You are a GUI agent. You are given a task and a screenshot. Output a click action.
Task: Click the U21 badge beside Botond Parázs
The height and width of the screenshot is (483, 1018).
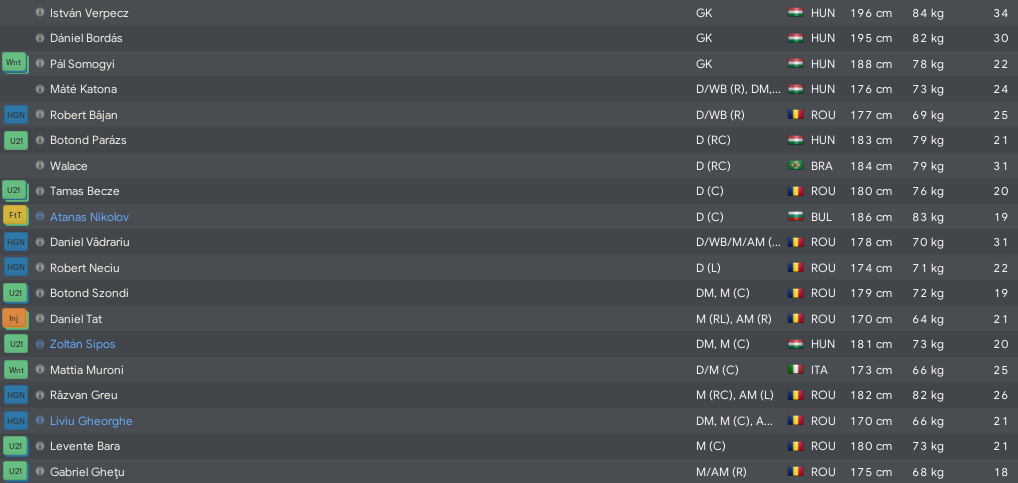pyautogui.click(x=16, y=140)
